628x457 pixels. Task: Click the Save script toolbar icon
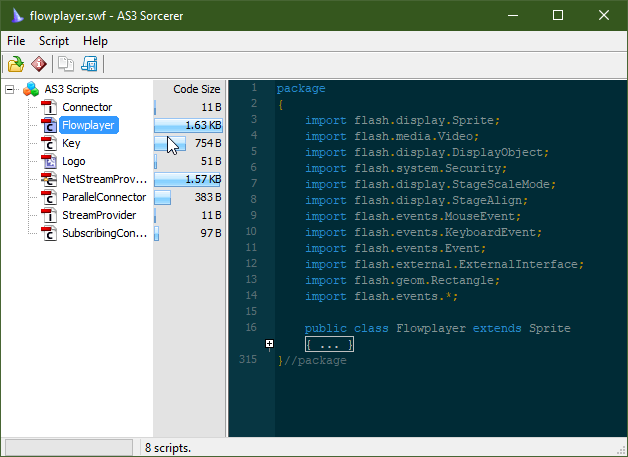click(89, 64)
